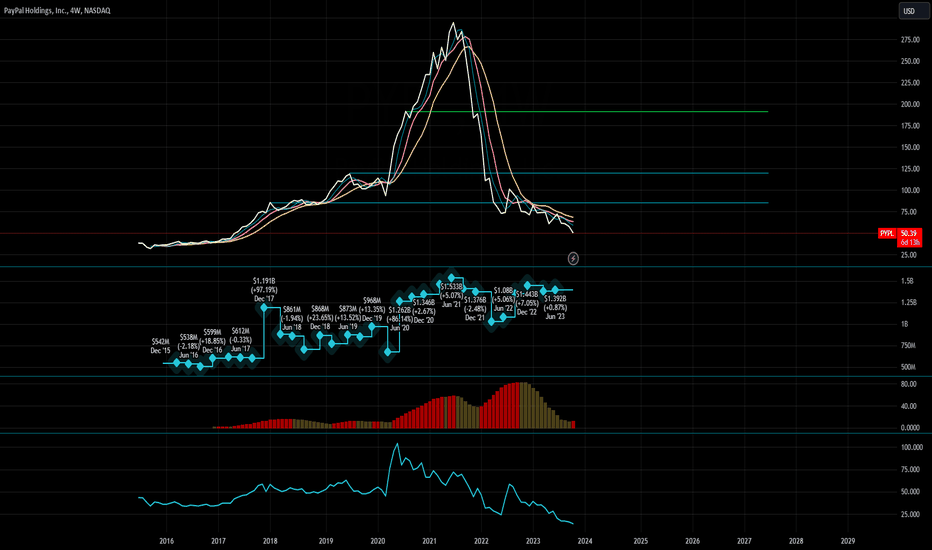Click 2016 on the time axis
The width and height of the screenshot is (932, 550).
coord(166,541)
